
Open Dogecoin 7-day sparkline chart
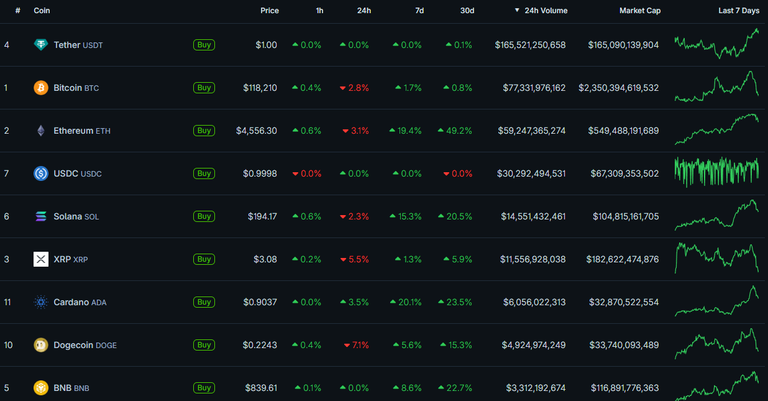coord(717,344)
